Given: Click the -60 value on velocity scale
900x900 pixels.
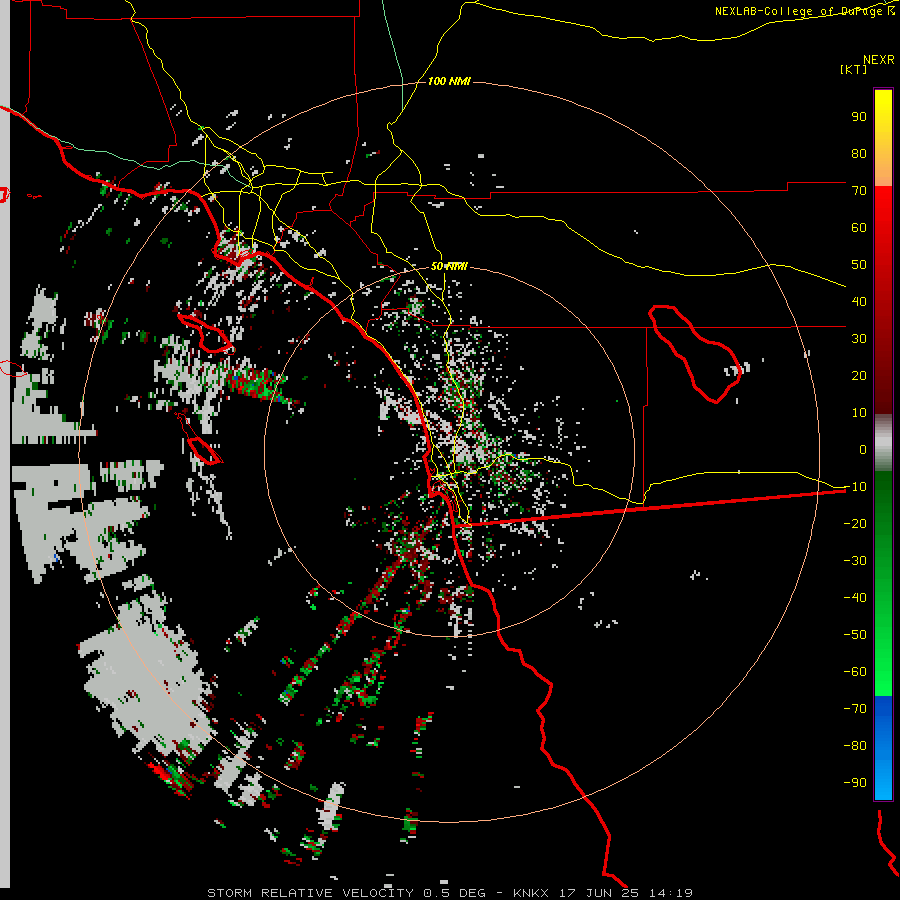Looking at the screenshot, I should 855,672.
